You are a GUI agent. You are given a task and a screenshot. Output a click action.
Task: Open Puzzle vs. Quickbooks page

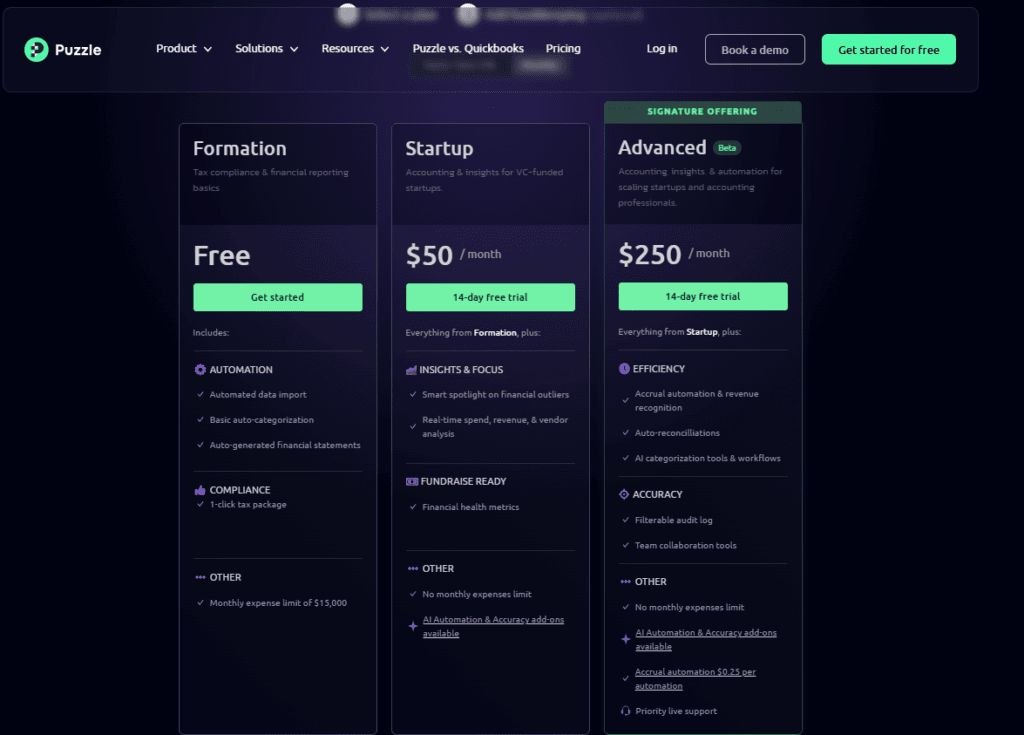tap(468, 49)
